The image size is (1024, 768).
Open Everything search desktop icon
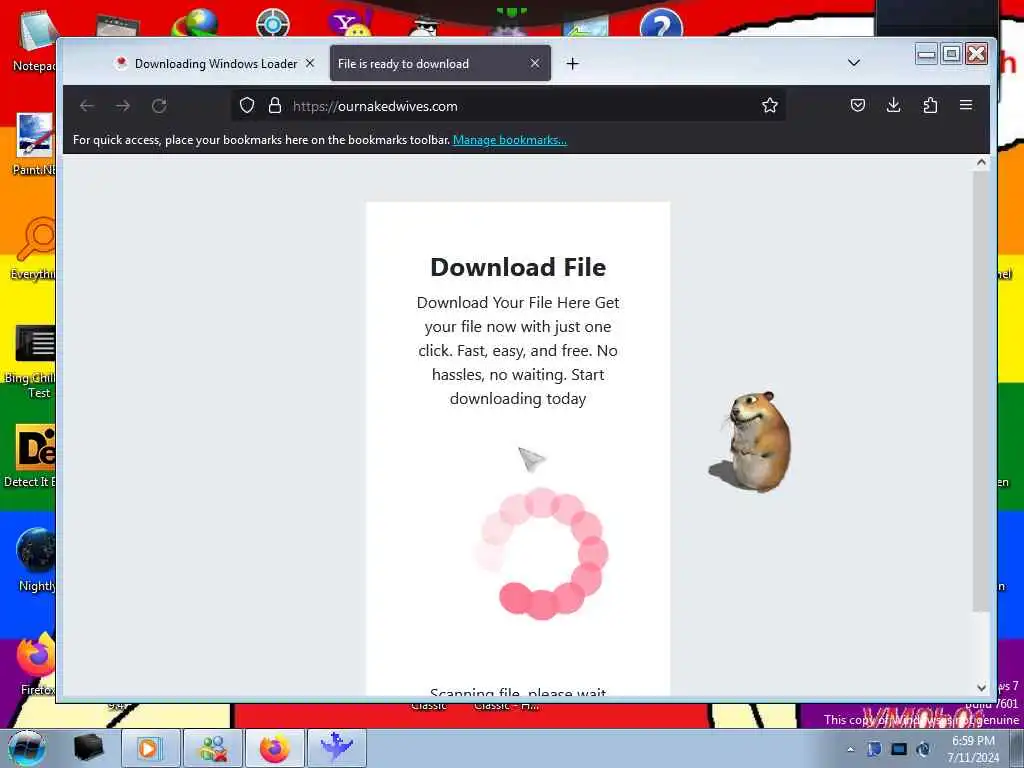pos(33,248)
